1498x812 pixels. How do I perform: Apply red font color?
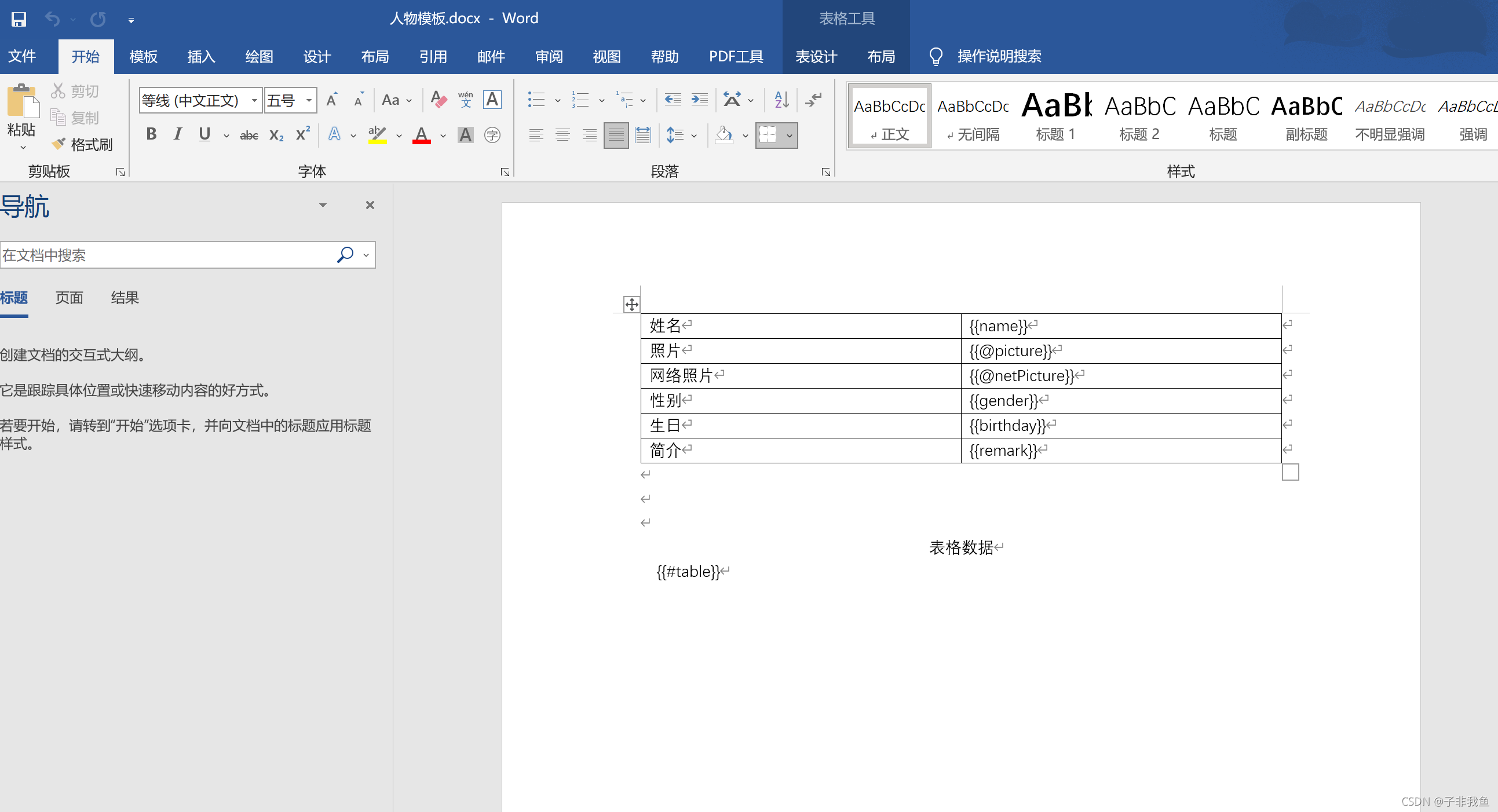coord(422,135)
